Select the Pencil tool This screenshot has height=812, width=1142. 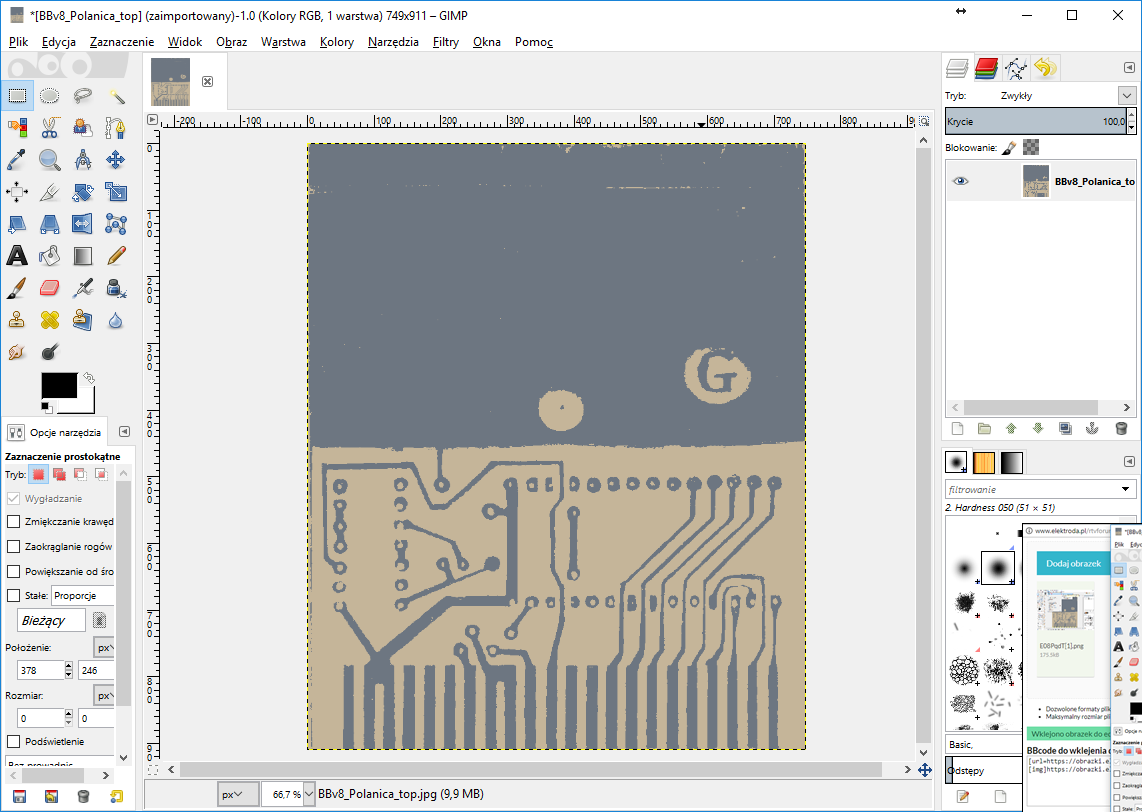116,256
